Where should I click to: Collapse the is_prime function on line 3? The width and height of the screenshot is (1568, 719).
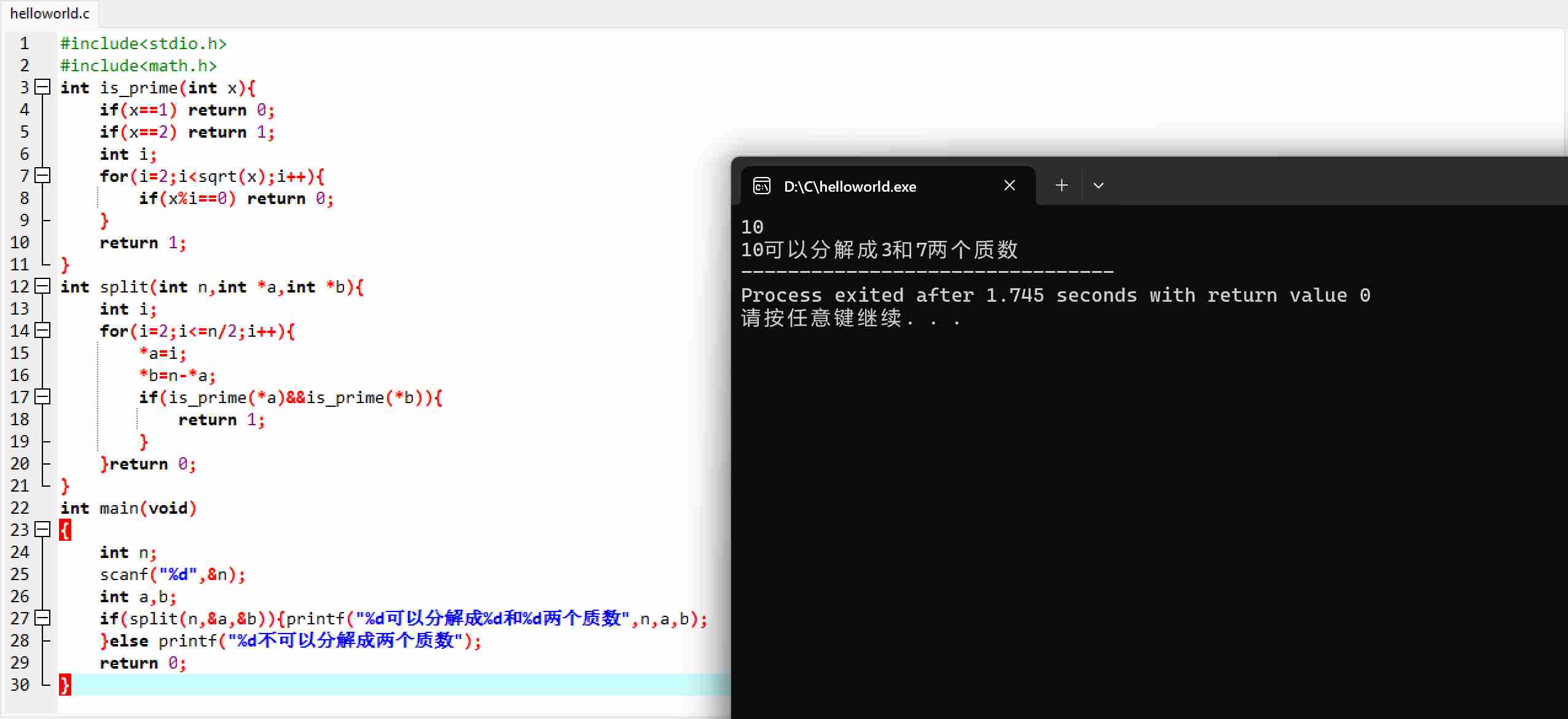pyautogui.click(x=42, y=87)
